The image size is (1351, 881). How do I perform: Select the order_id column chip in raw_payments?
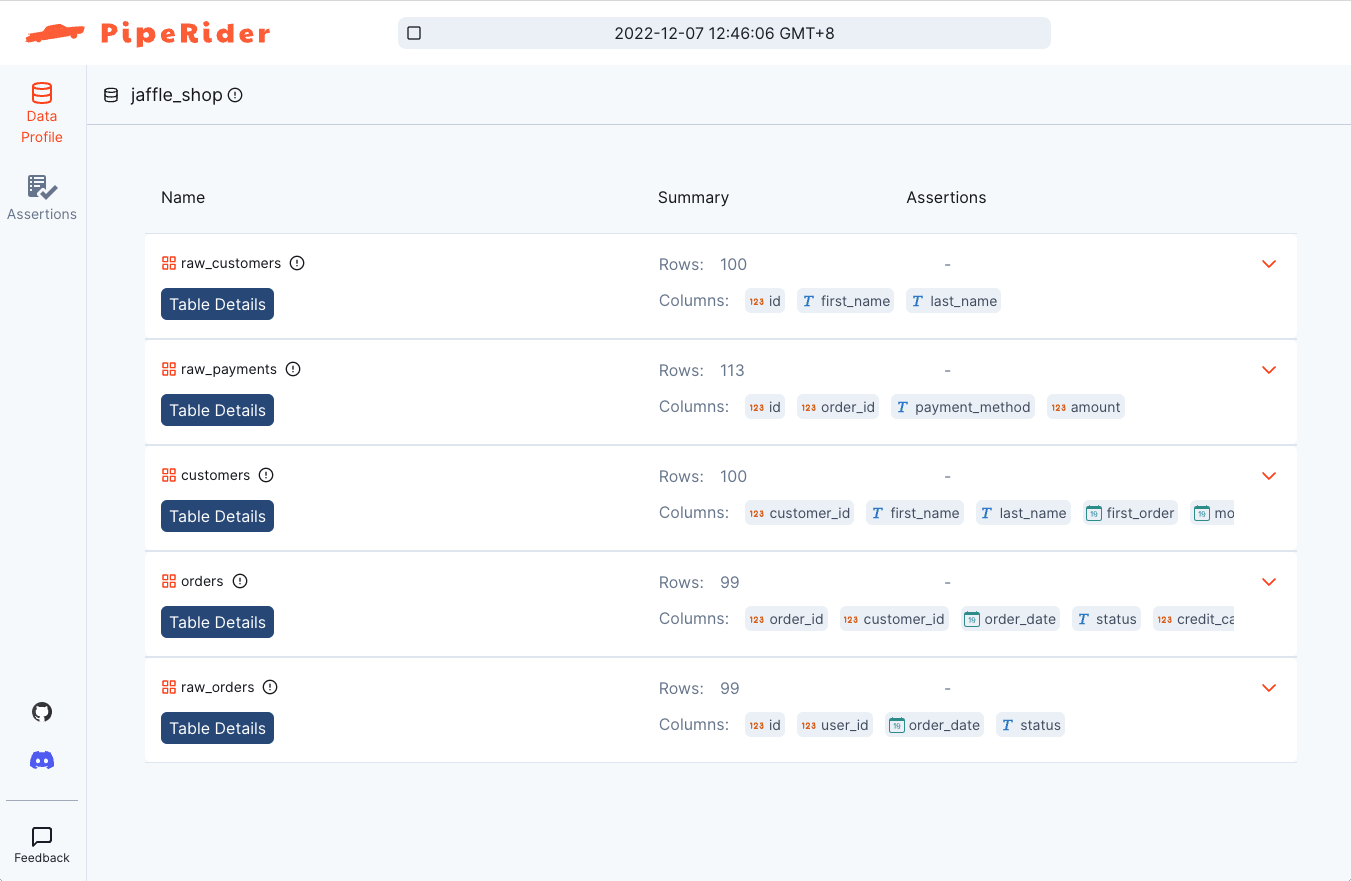[838, 407]
